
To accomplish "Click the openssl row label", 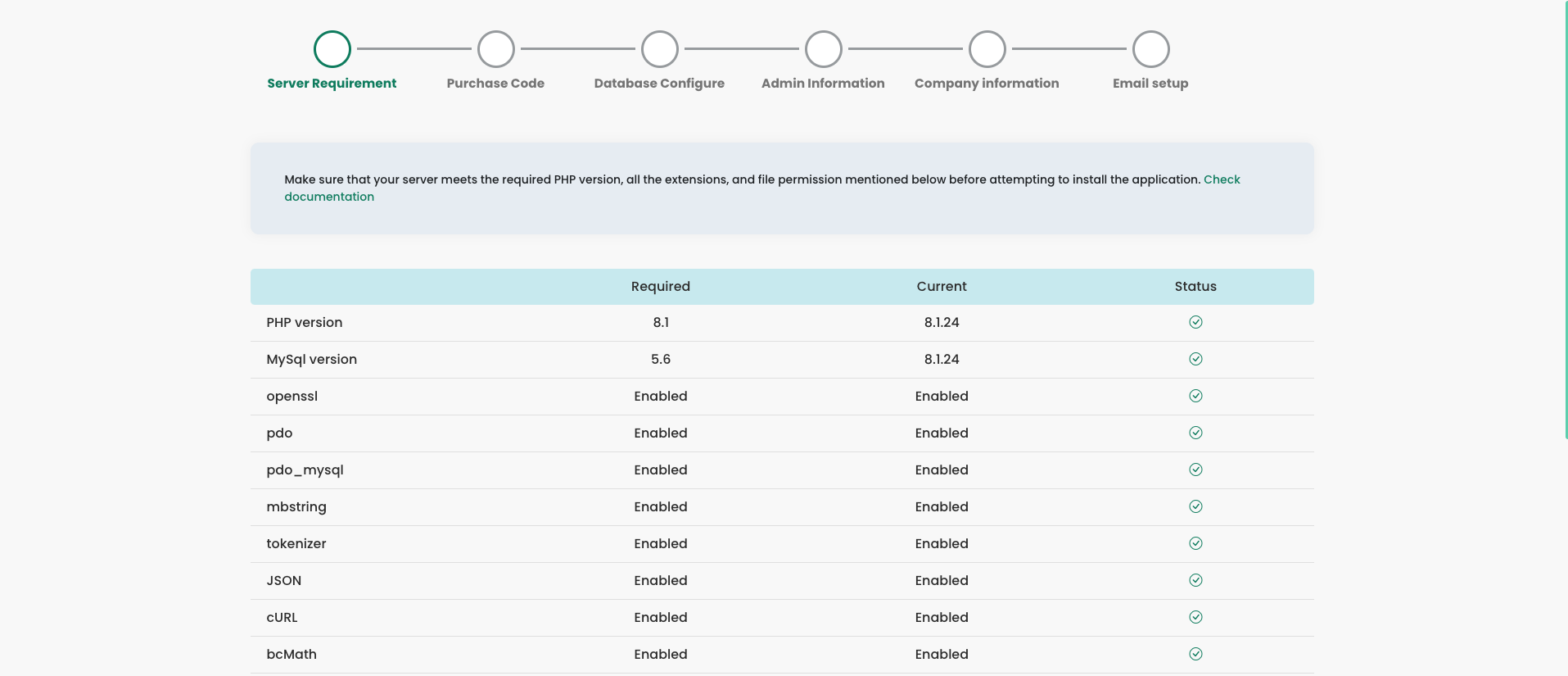I will click(291, 397).
